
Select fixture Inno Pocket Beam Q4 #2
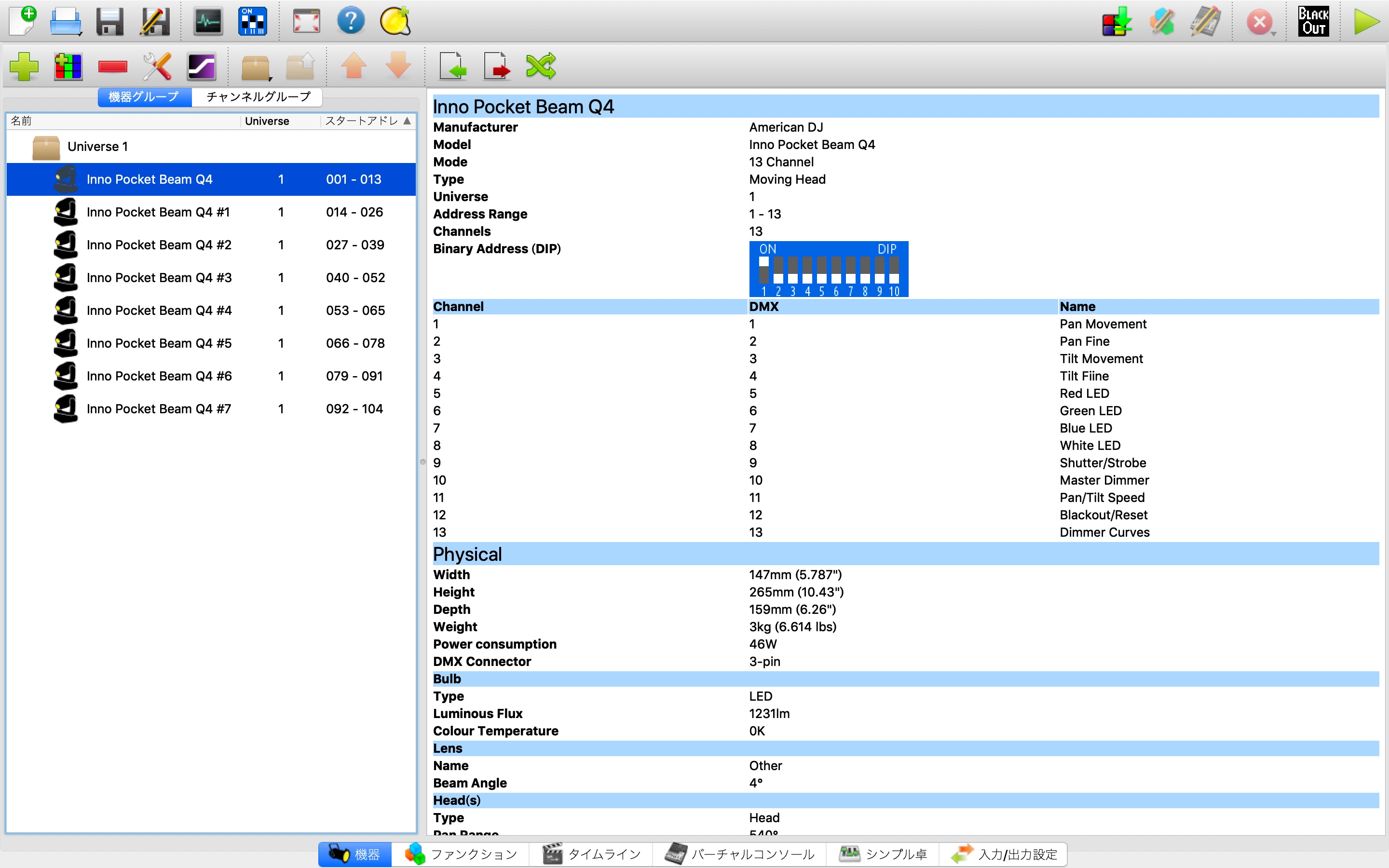(211, 244)
